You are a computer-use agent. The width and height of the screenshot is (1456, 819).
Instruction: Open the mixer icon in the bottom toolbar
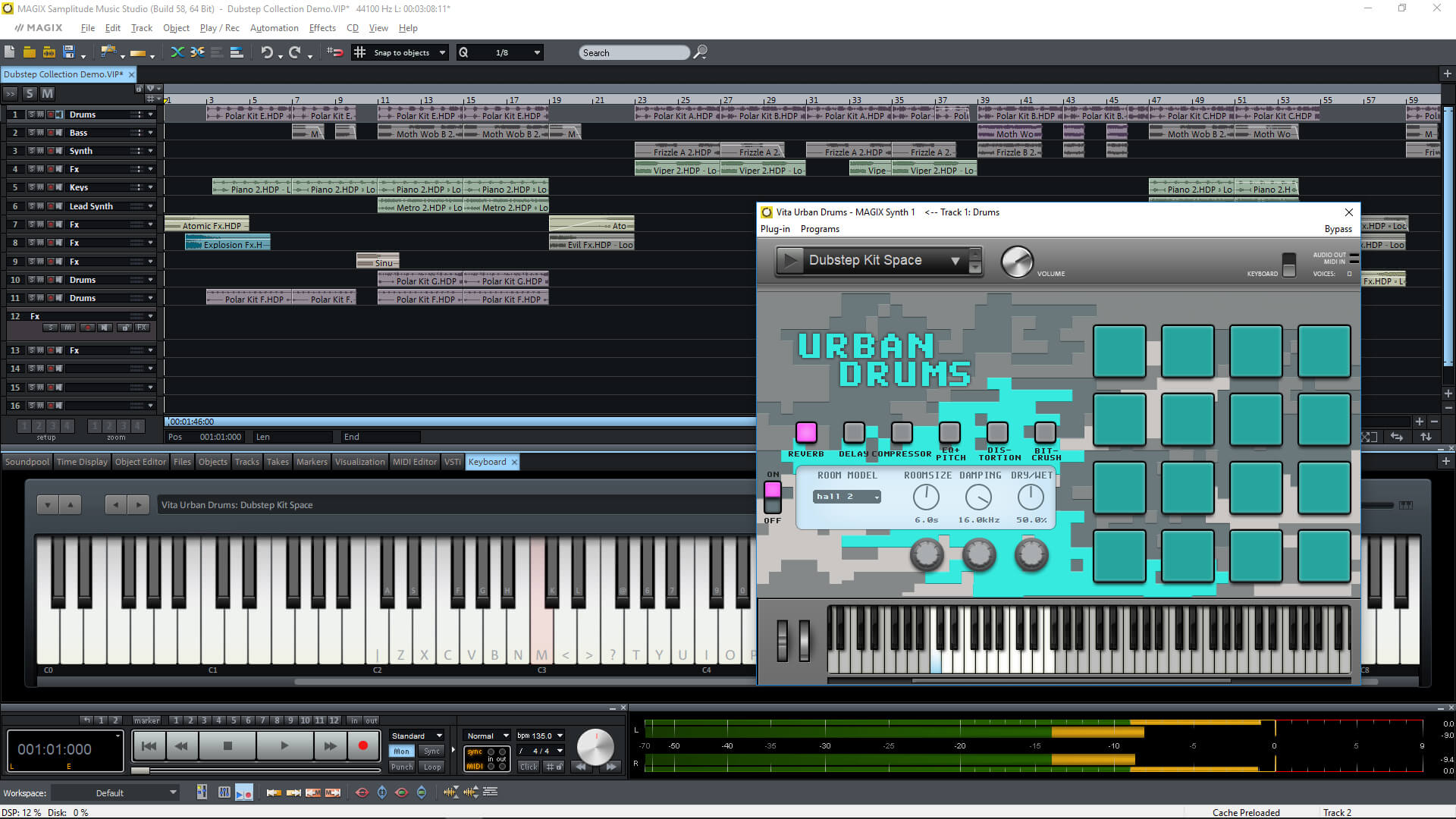(224, 792)
